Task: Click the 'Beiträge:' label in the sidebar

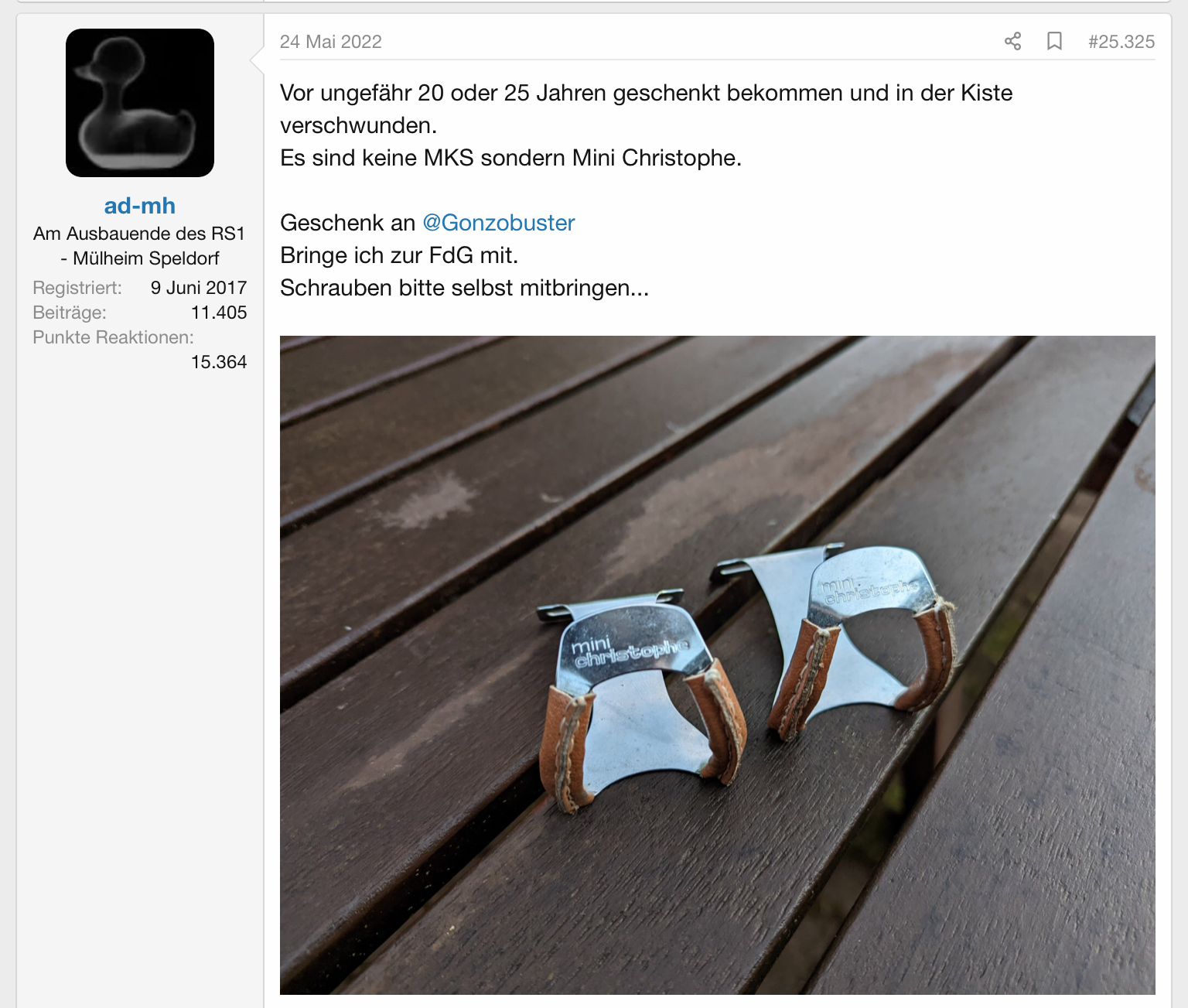Action: tap(70, 313)
